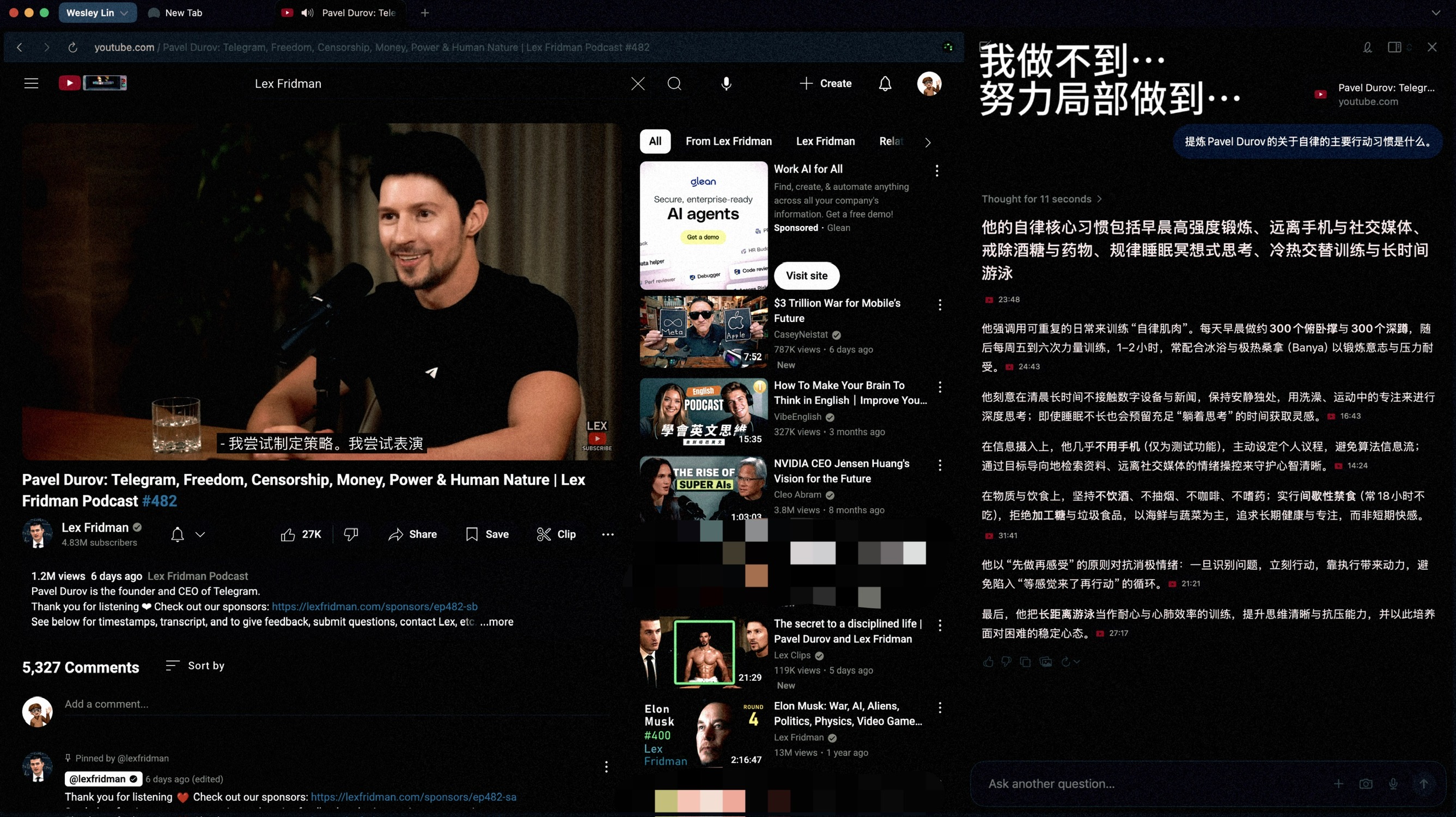The height and width of the screenshot is (817, 1456).
Task: Toggle Save video to playlist
Action: [486, 534]
